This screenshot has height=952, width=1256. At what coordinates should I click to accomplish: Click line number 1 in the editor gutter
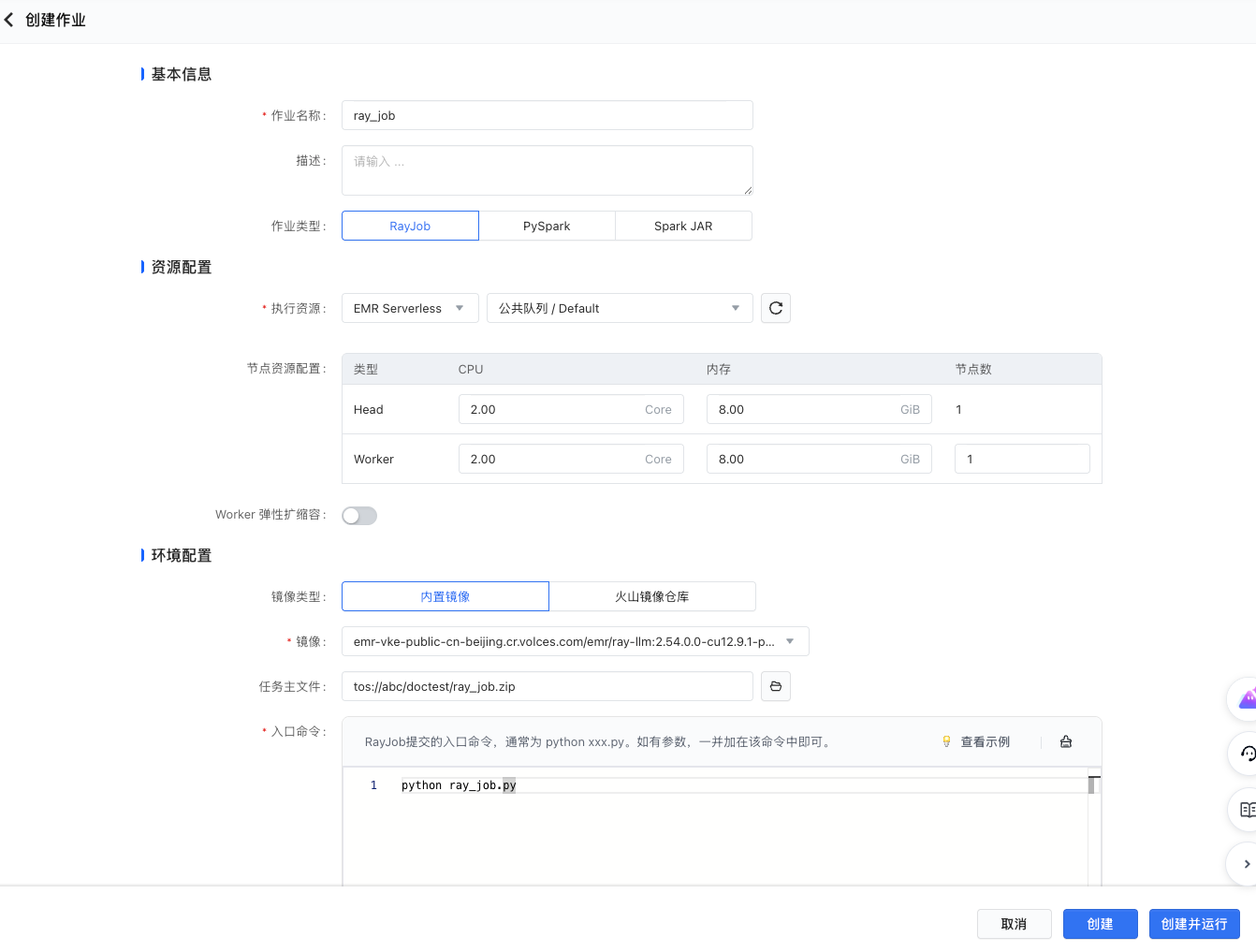coord(373,785)
